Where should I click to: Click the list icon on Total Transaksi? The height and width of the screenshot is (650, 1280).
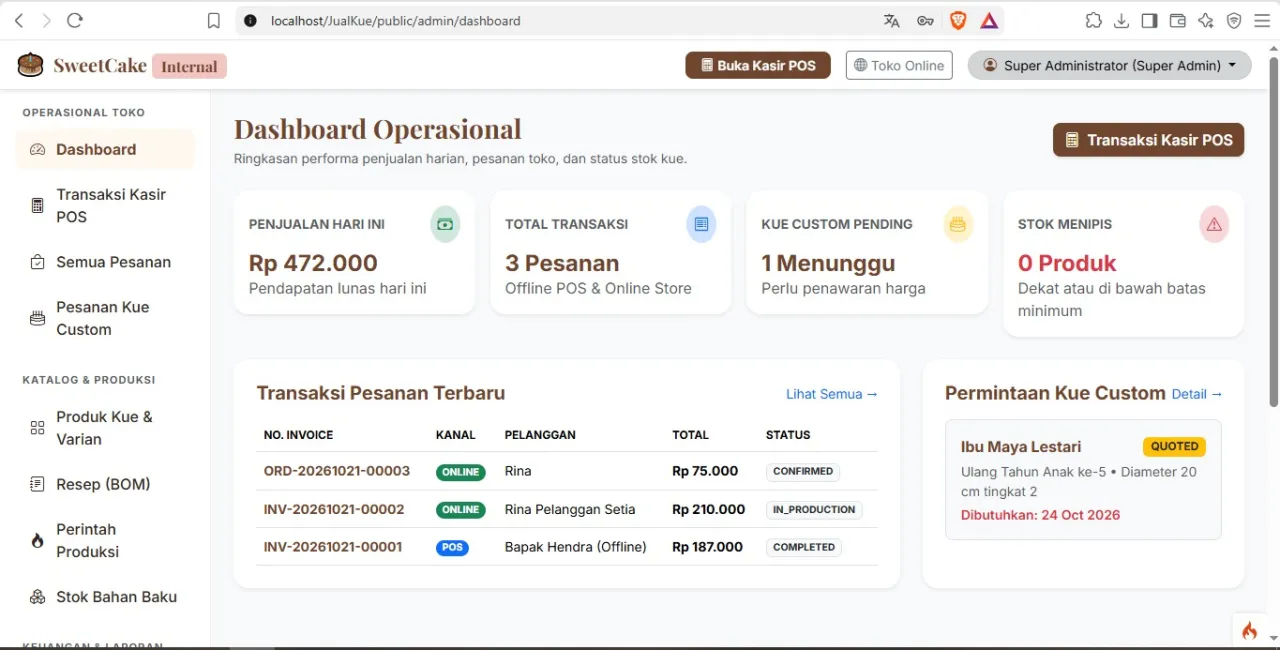point(701,224)
